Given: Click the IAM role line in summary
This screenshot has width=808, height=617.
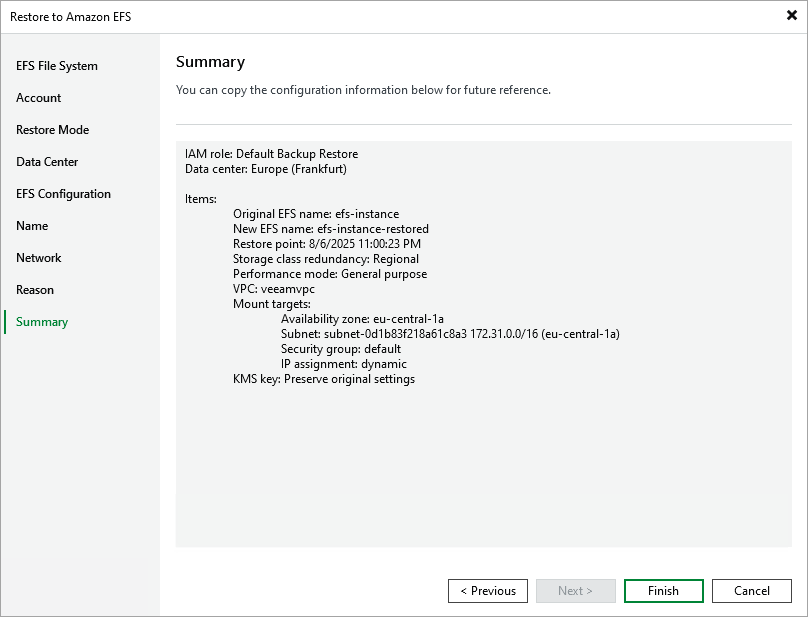Looking at the screenshot, I should tap(271, 154).
